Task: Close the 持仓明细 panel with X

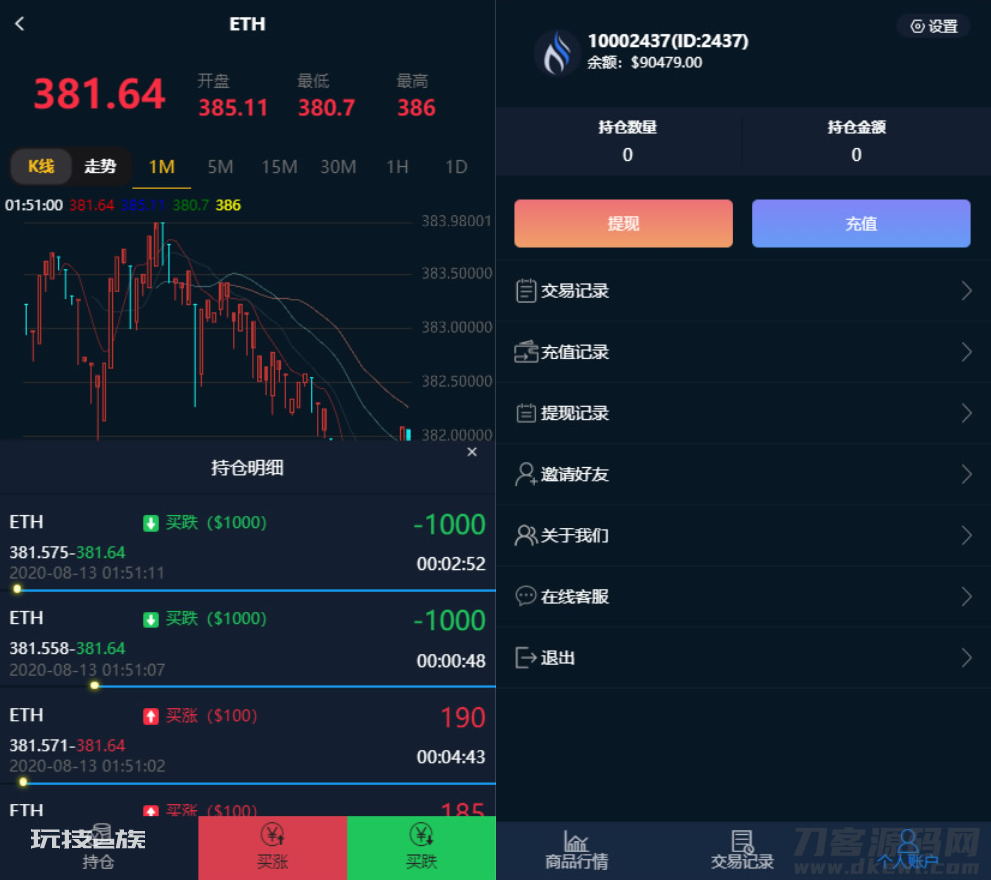Action: pos(472,451)
